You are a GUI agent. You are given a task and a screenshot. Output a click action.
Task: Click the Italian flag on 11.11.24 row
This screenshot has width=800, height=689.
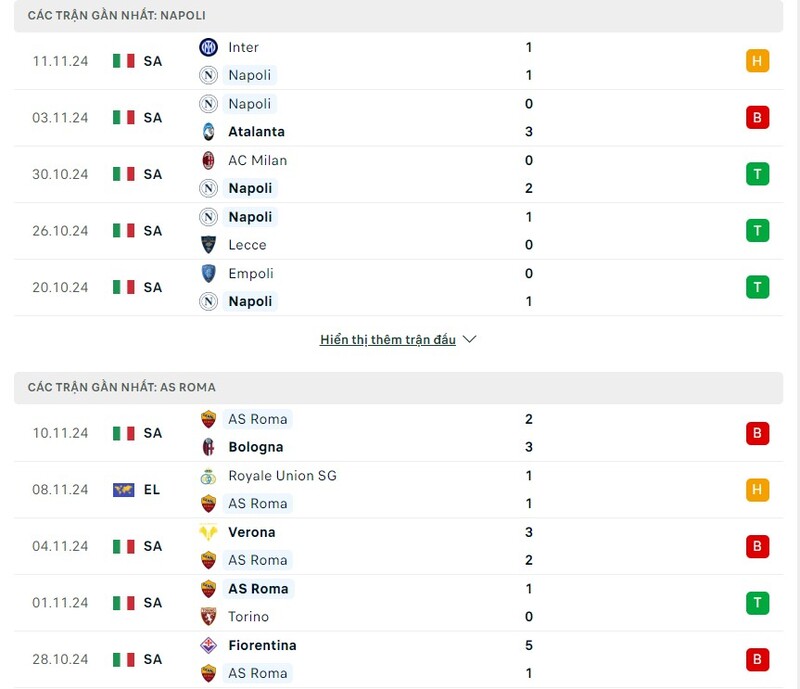click(123, 61)
